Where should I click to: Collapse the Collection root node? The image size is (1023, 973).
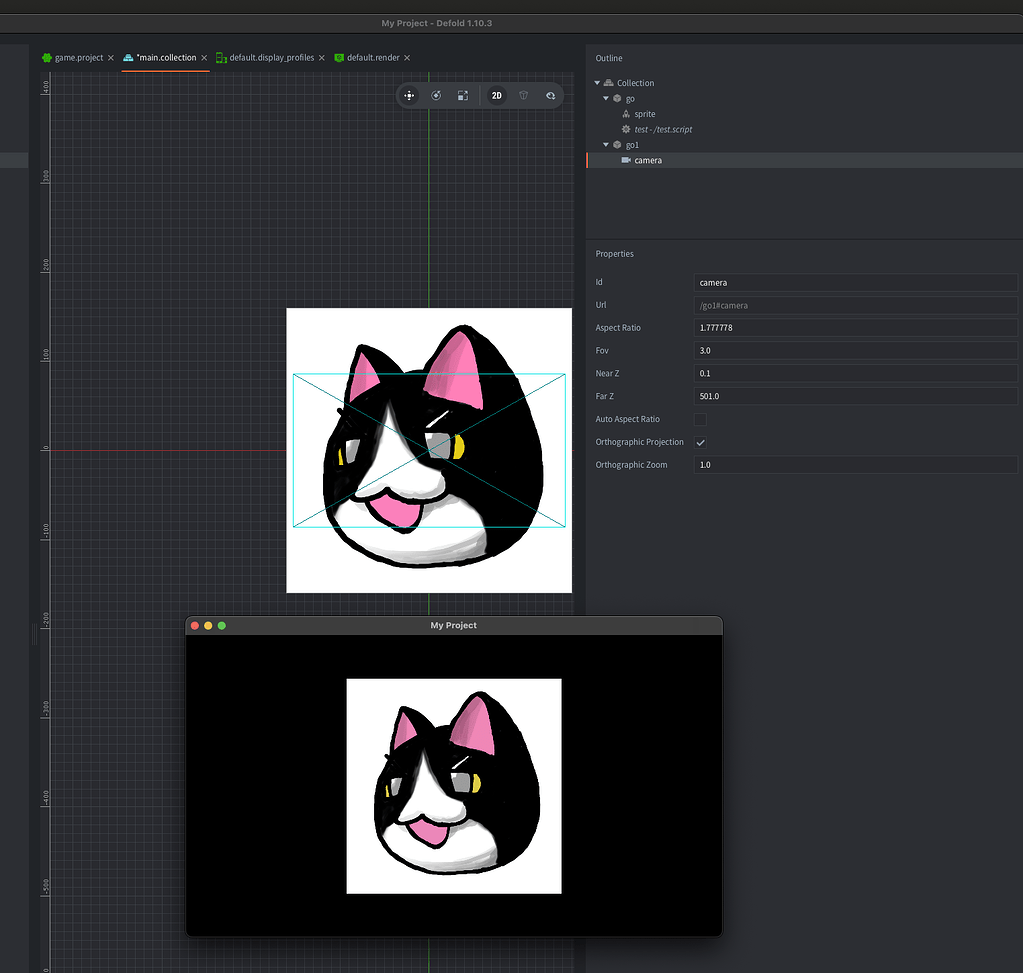(596, 82)
